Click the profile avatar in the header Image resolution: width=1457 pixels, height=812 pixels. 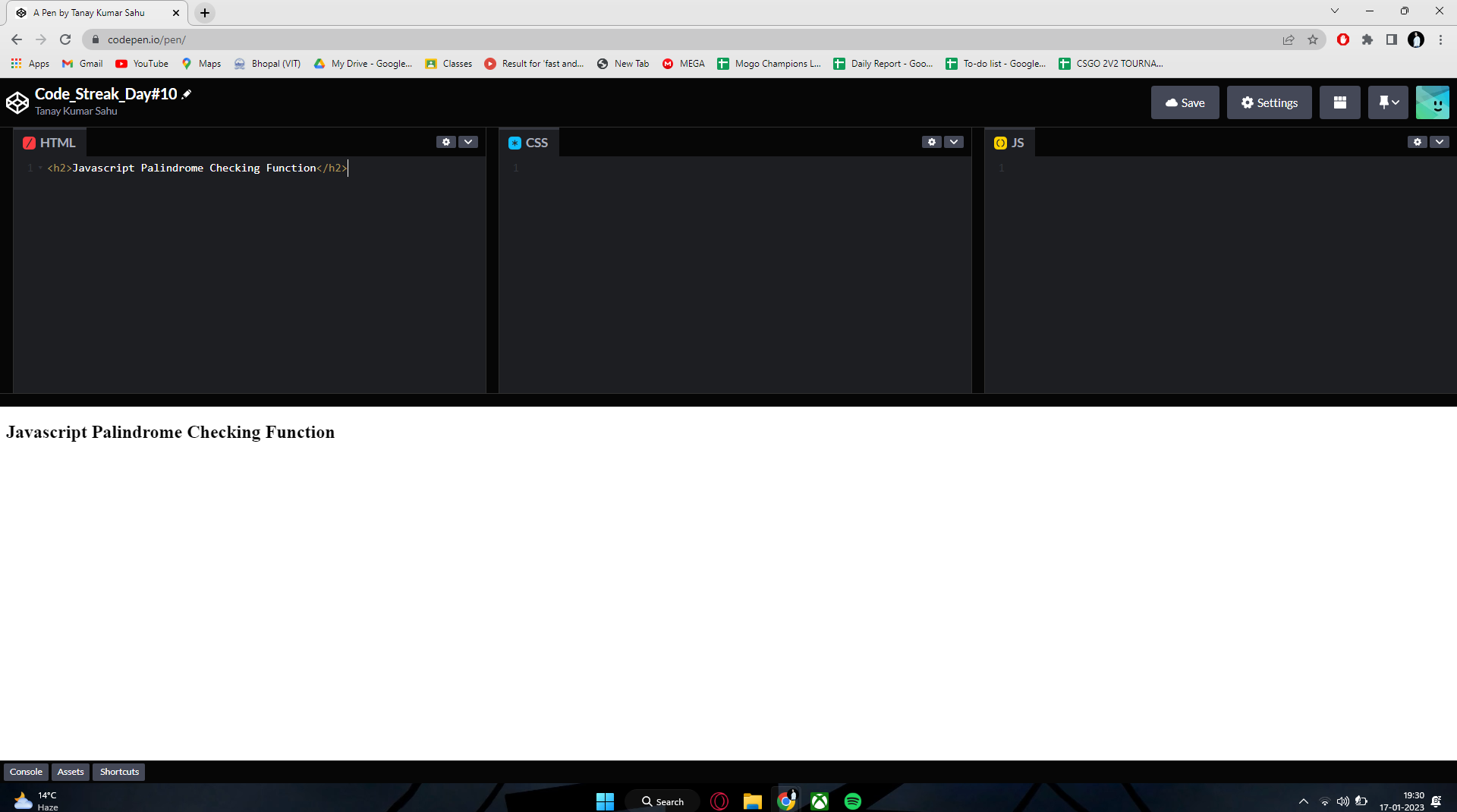pos(1433,102)
